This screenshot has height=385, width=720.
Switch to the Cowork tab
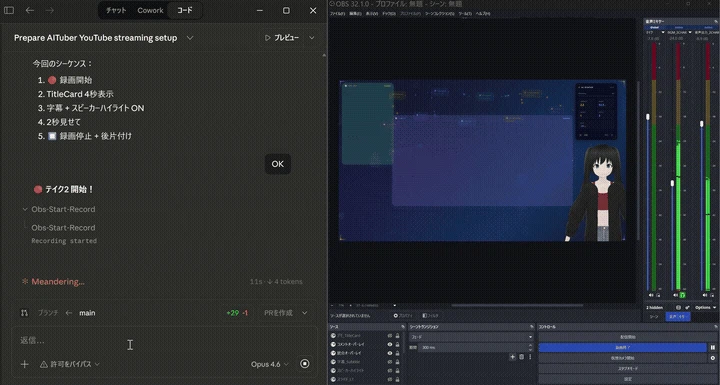[150, 10]
